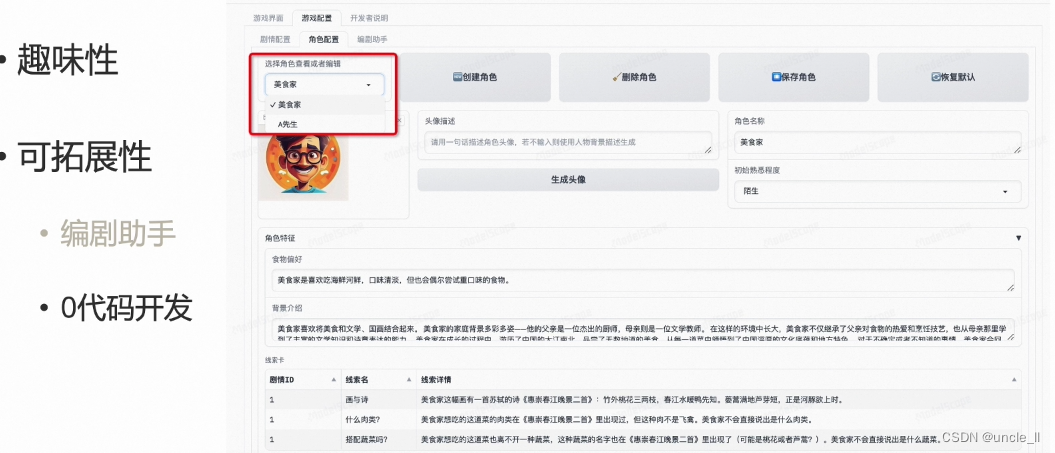Image resolution: width=1055 pixels, height=453 pixels.
Task: Edit the 食物偏好 text area
Action: pos(643,279)
